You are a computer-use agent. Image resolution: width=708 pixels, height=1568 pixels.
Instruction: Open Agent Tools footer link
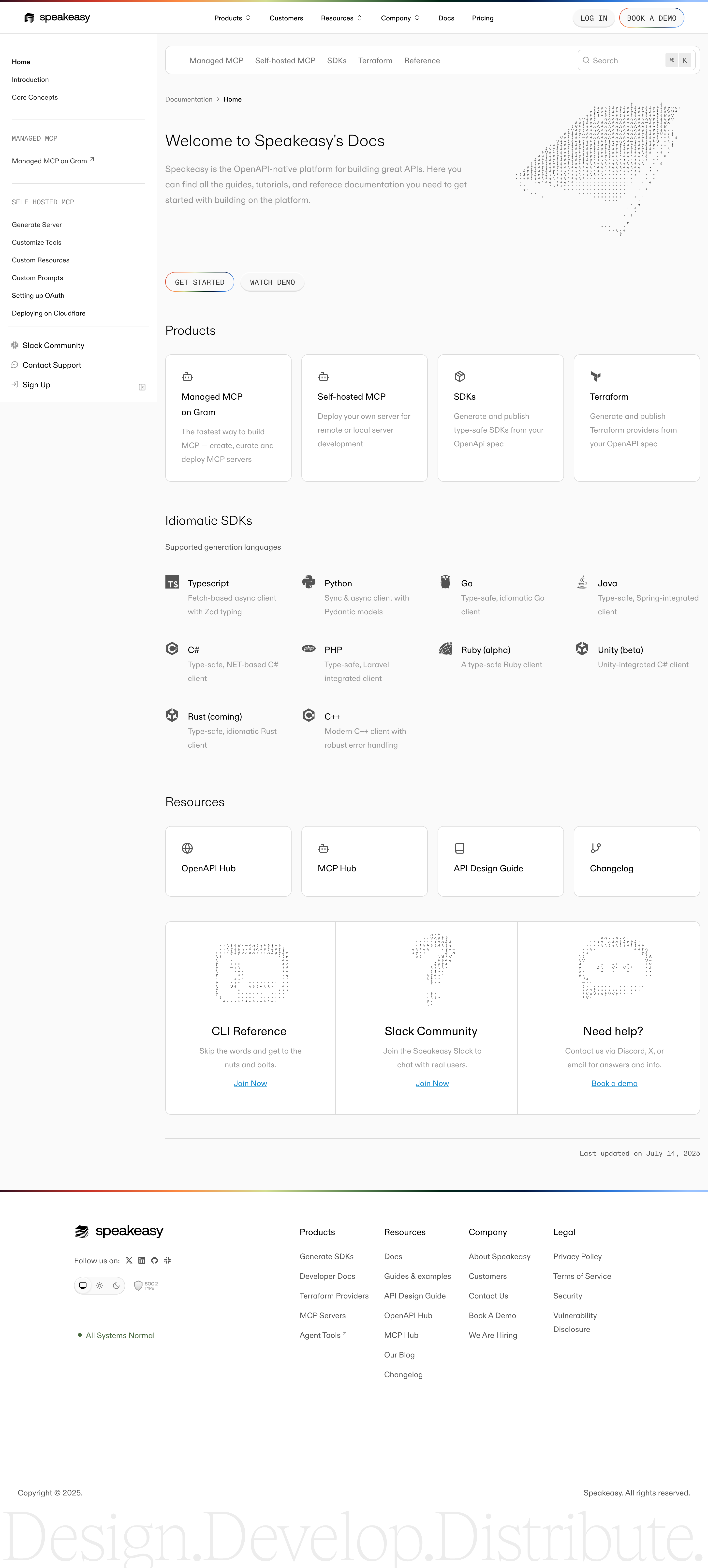pos(323,1335)
